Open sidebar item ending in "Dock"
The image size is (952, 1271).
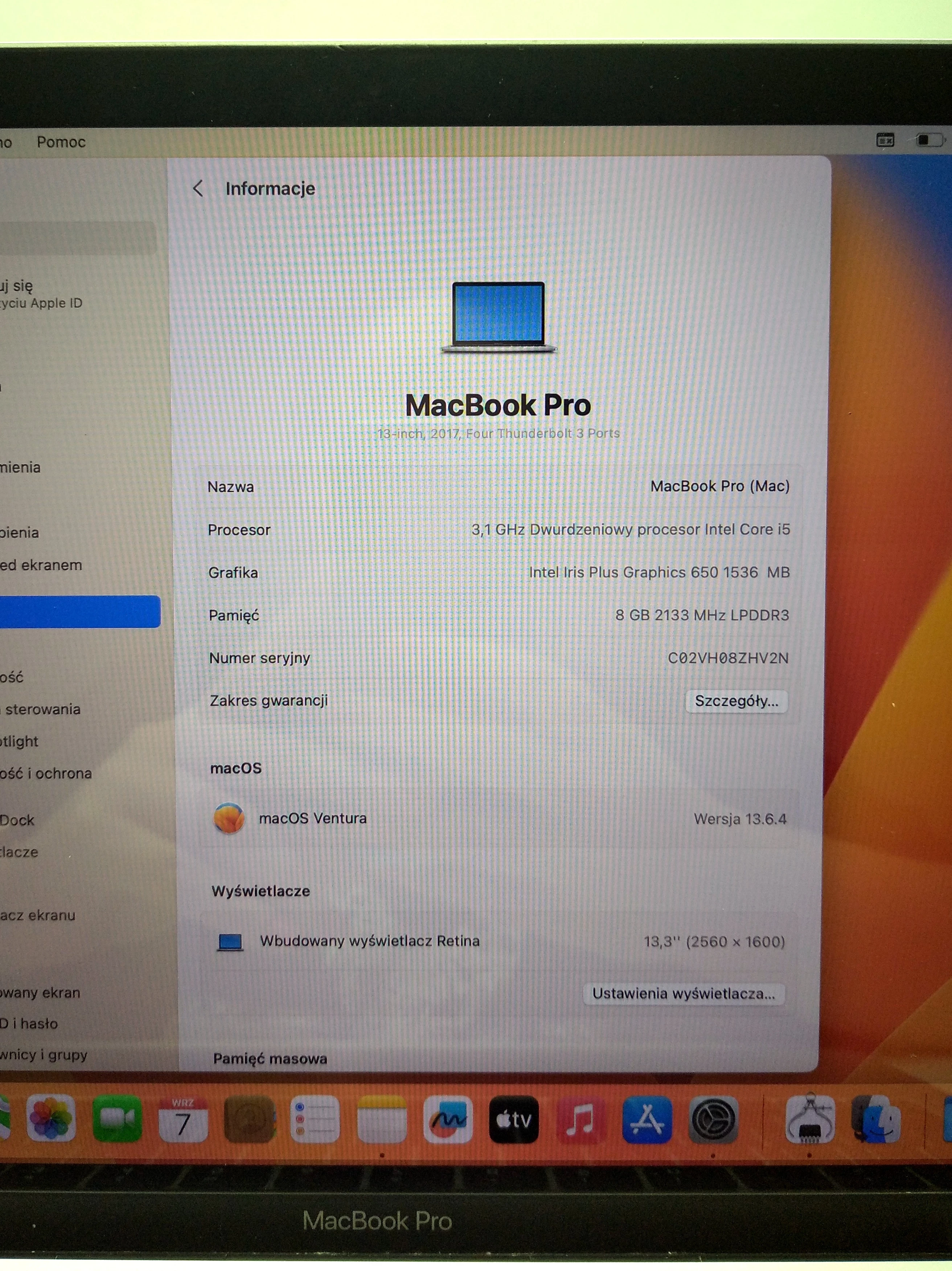click(17, 820)
